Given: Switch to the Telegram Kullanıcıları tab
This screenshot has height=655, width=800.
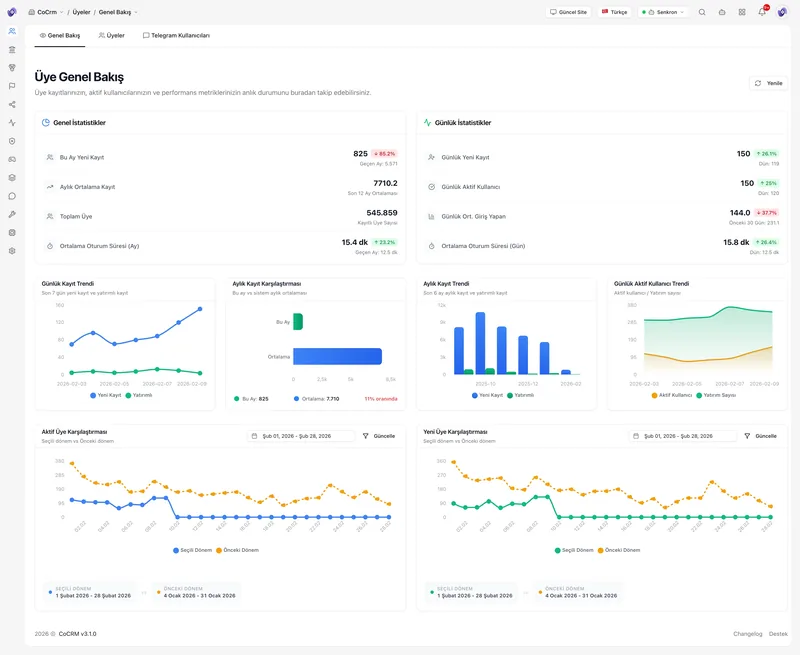Looking at the screenshot, I should click(x=176, y=36).
